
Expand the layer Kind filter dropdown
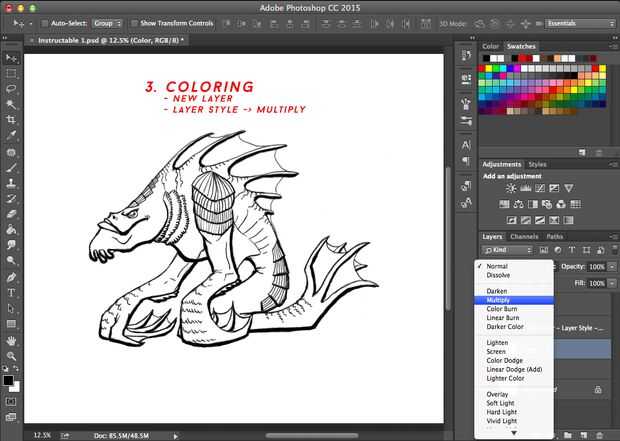506,249
